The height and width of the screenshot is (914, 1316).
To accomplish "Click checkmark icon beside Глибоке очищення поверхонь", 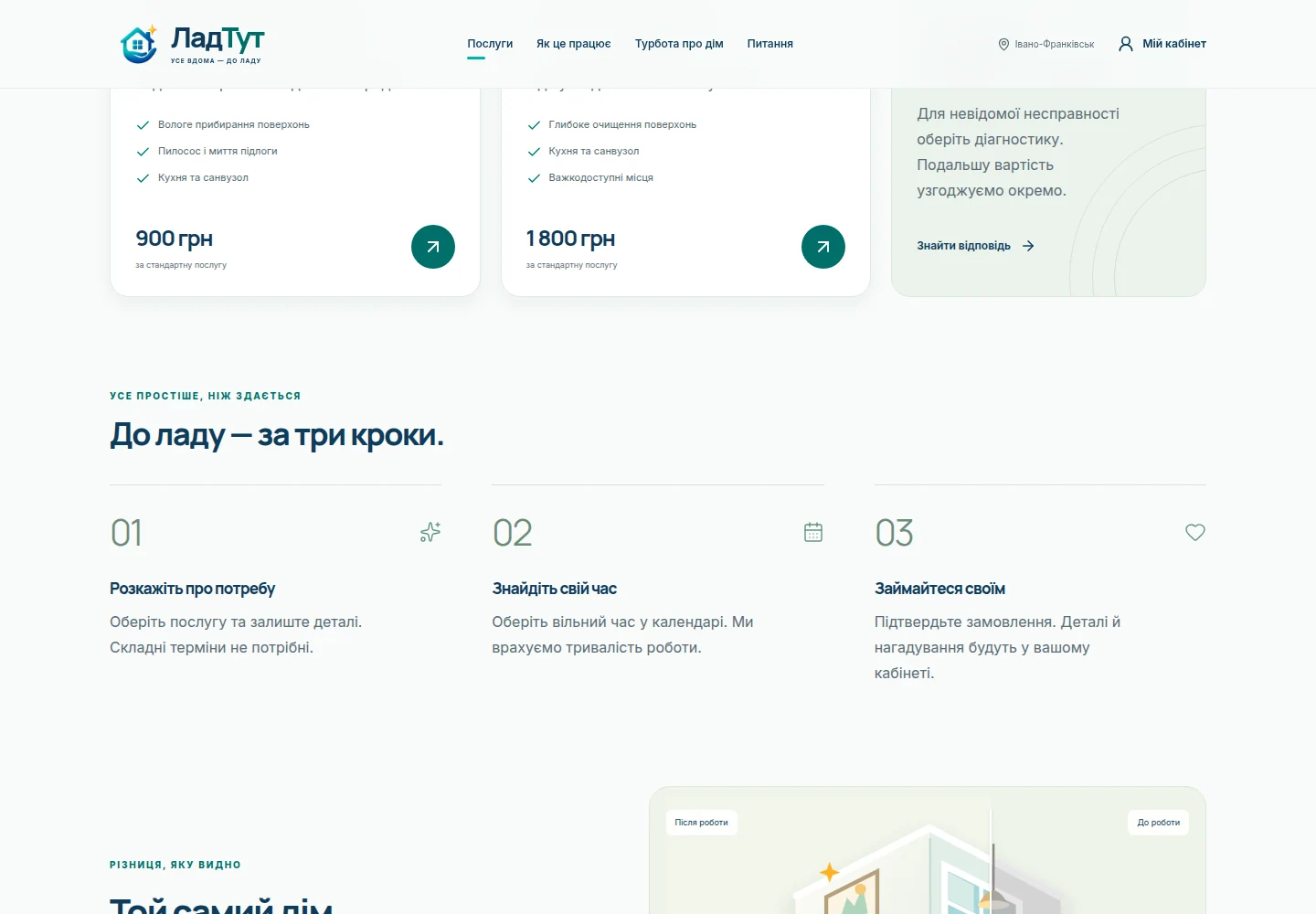I will [534, 125].
